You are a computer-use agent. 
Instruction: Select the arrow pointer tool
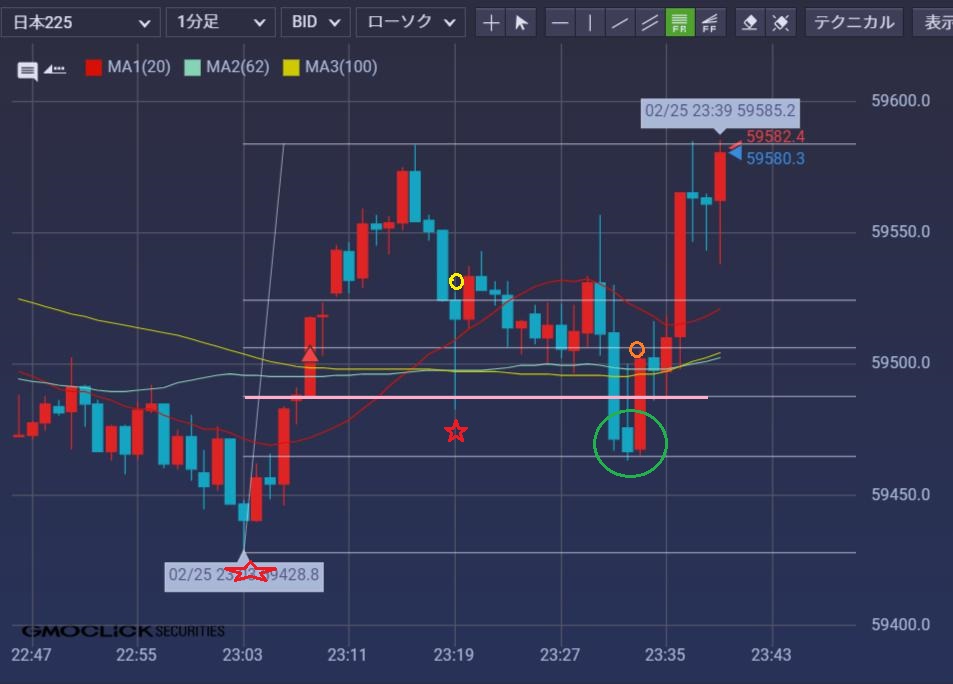click(521, 22)
